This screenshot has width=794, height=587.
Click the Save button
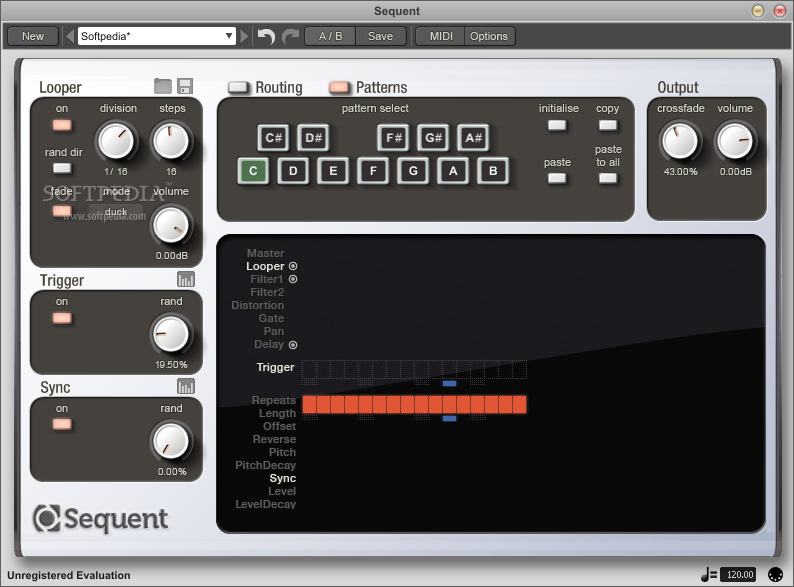tap(380, 36)
